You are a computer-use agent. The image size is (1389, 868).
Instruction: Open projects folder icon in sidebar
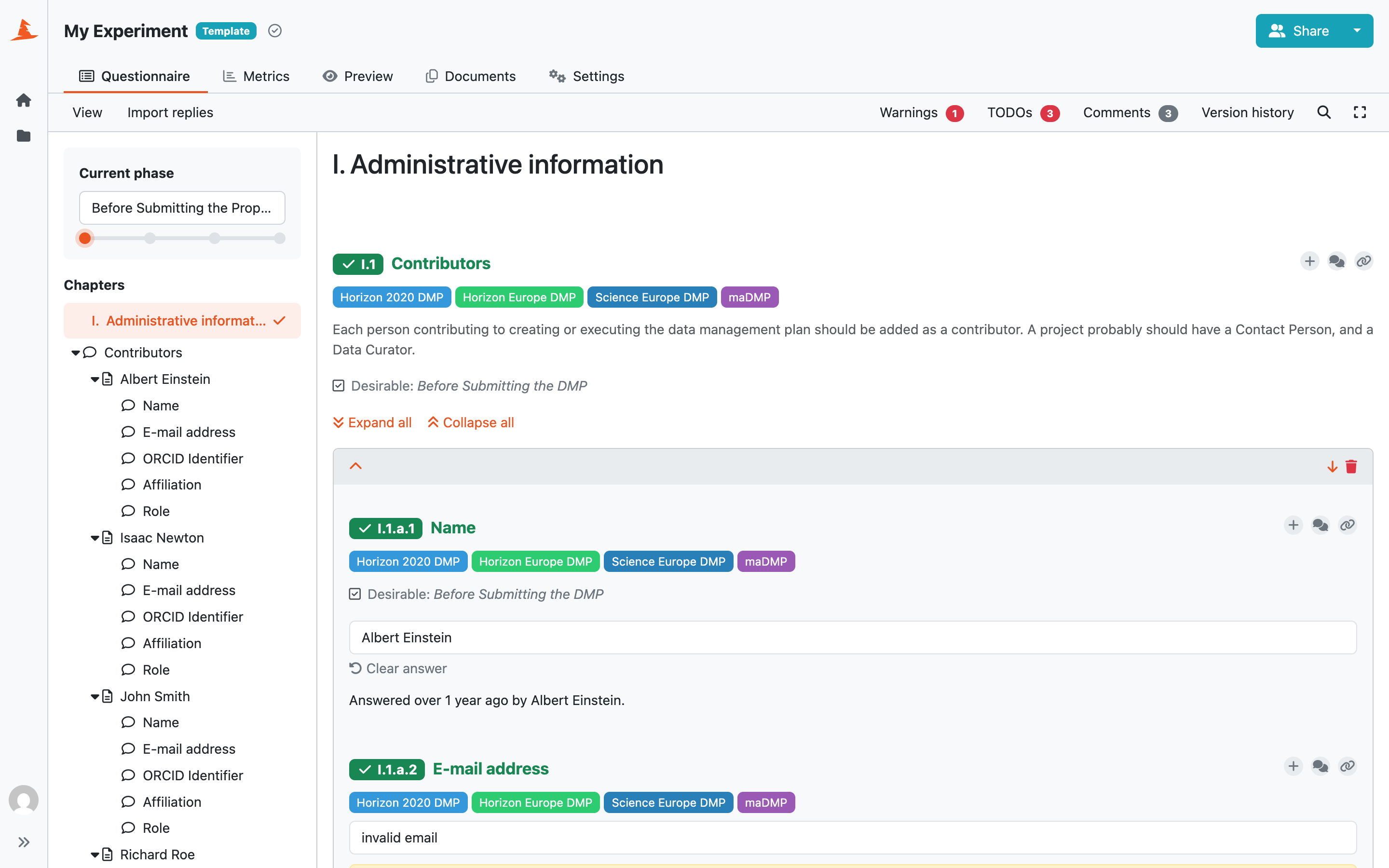(x=24, y=136)
